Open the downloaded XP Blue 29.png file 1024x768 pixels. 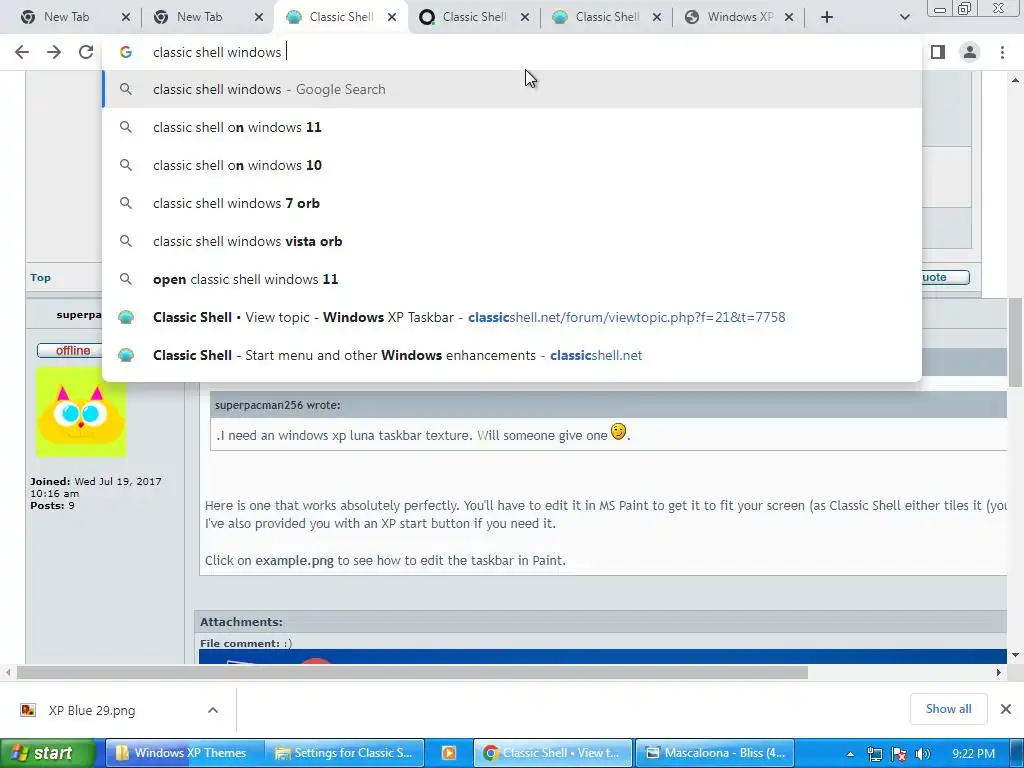(92, 711)
